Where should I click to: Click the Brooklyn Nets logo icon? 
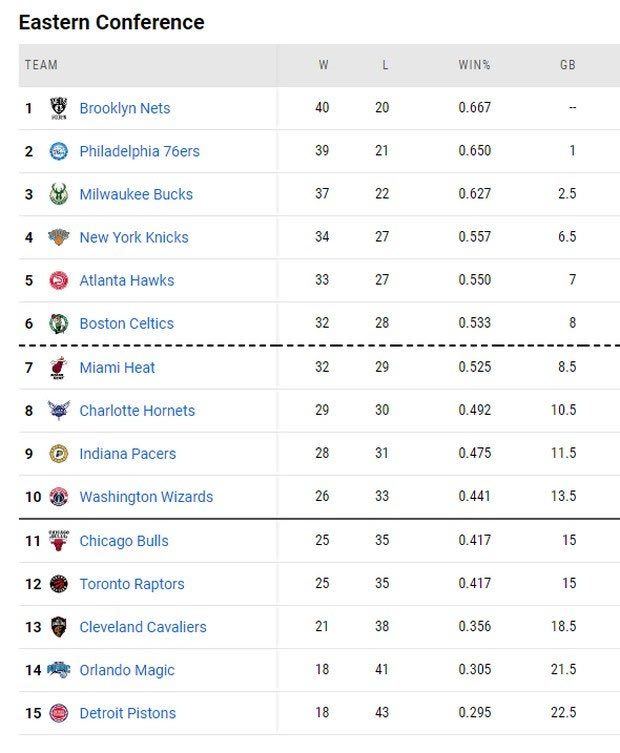59,108
